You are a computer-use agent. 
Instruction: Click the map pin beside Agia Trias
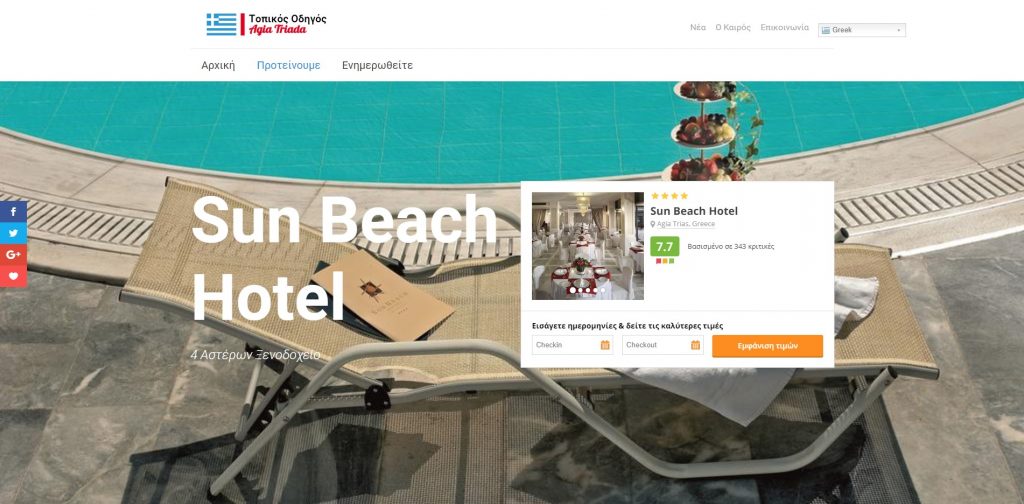[x=652, y=224]
